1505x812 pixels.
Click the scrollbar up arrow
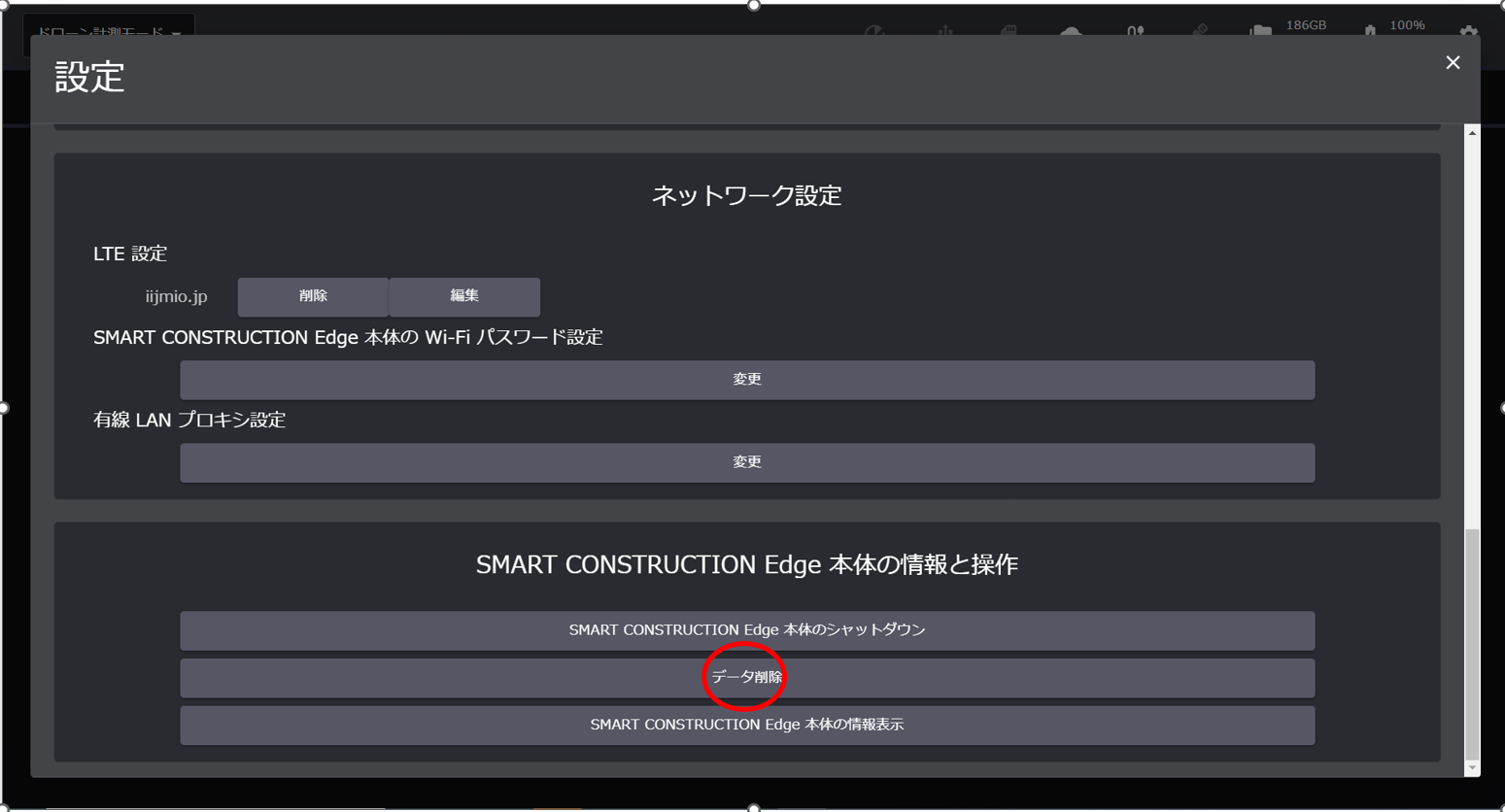(1472, 133)
